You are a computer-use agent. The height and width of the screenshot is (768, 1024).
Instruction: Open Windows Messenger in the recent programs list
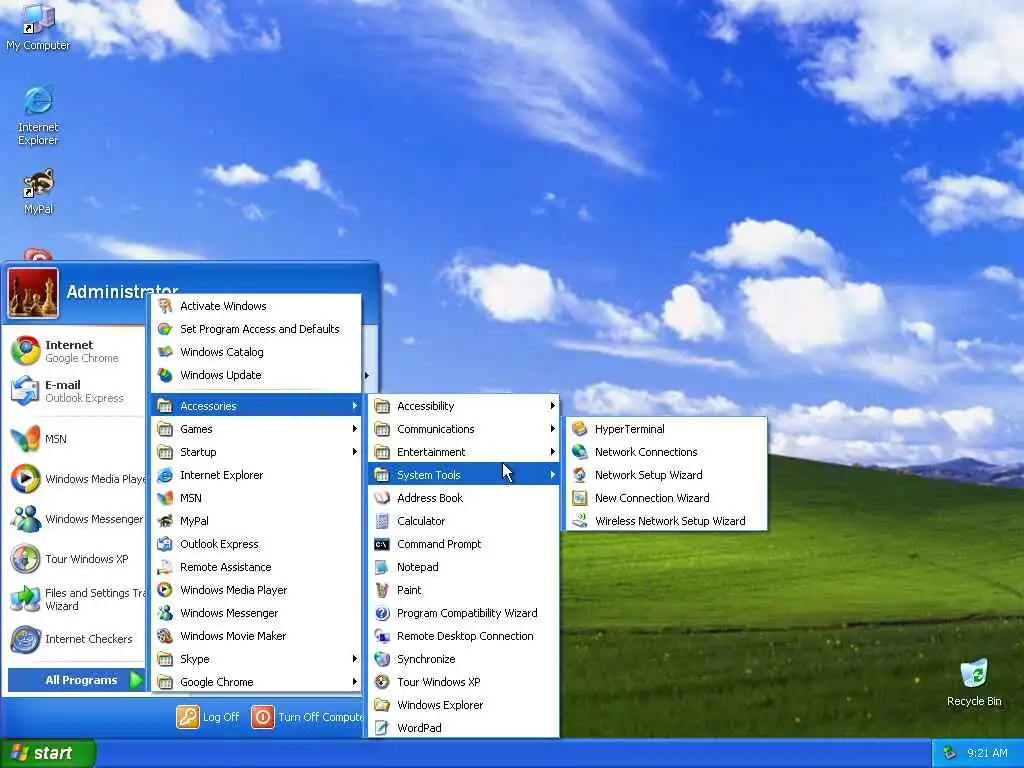click(77, 519)
